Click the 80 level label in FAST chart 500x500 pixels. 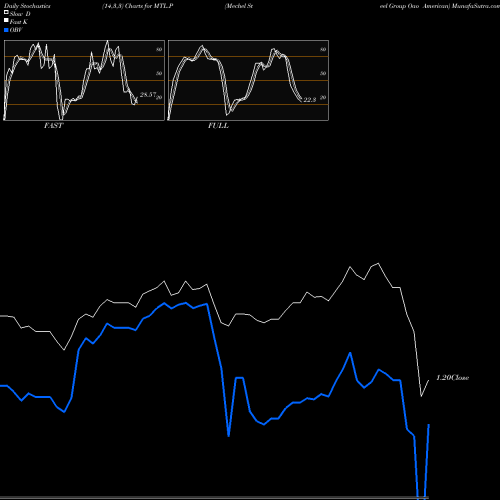[159, 49]
